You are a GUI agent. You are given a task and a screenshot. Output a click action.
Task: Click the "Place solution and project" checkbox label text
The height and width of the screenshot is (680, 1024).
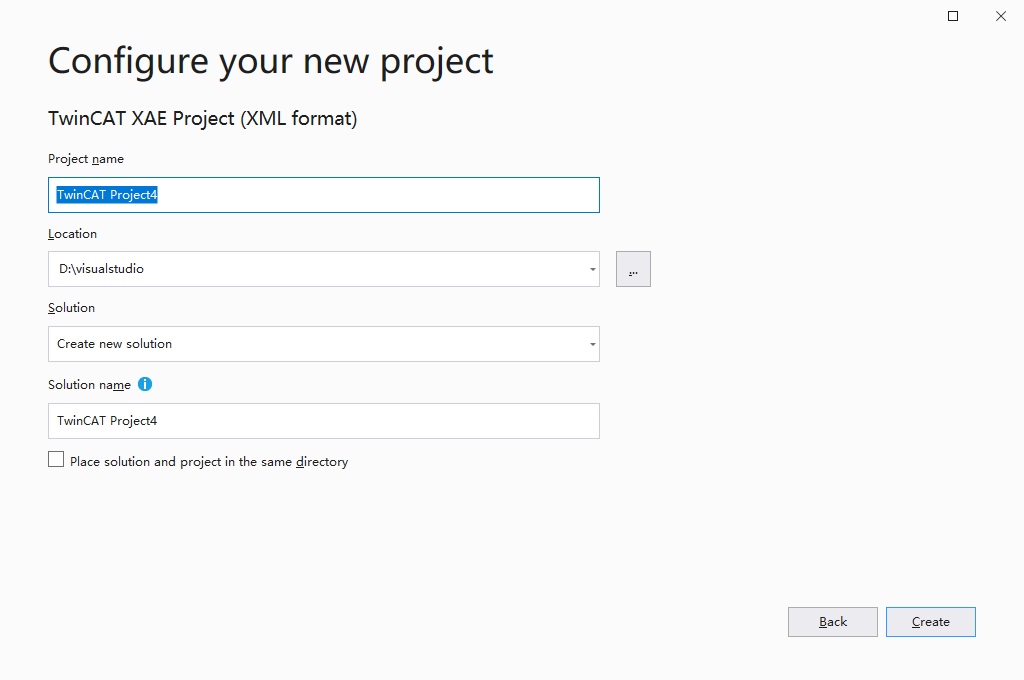(209, 462)
